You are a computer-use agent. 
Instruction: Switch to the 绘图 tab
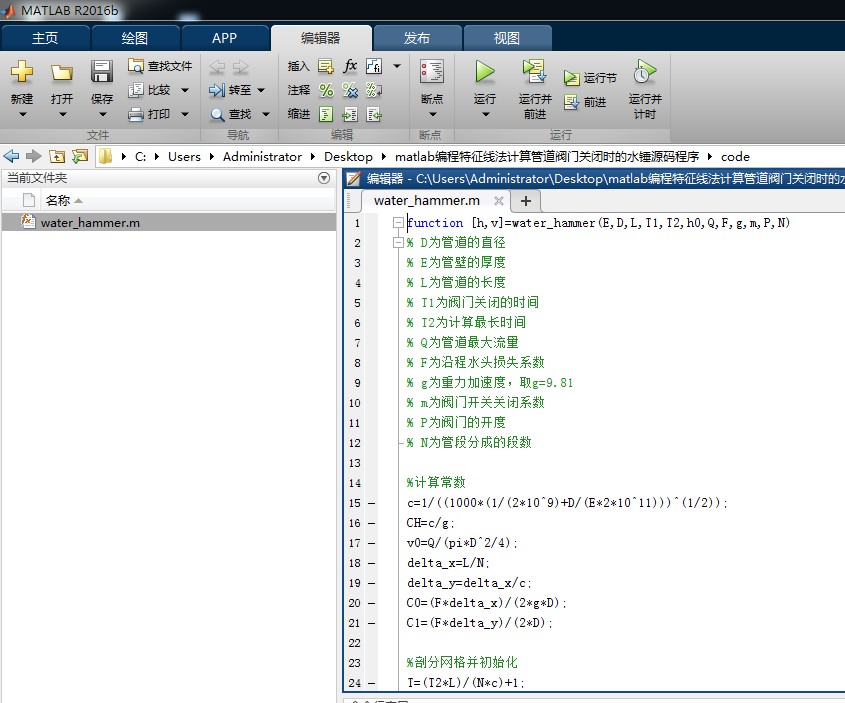135,38
